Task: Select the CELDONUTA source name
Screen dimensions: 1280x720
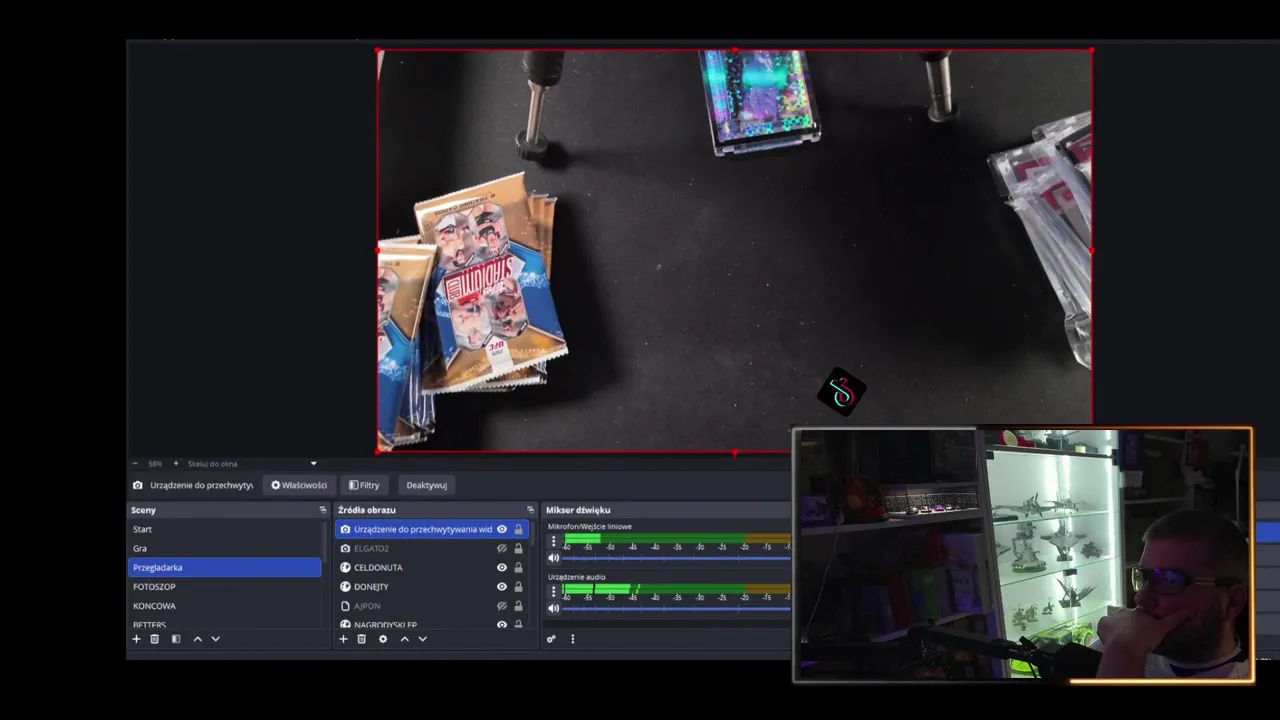Action: coord(378,567)
